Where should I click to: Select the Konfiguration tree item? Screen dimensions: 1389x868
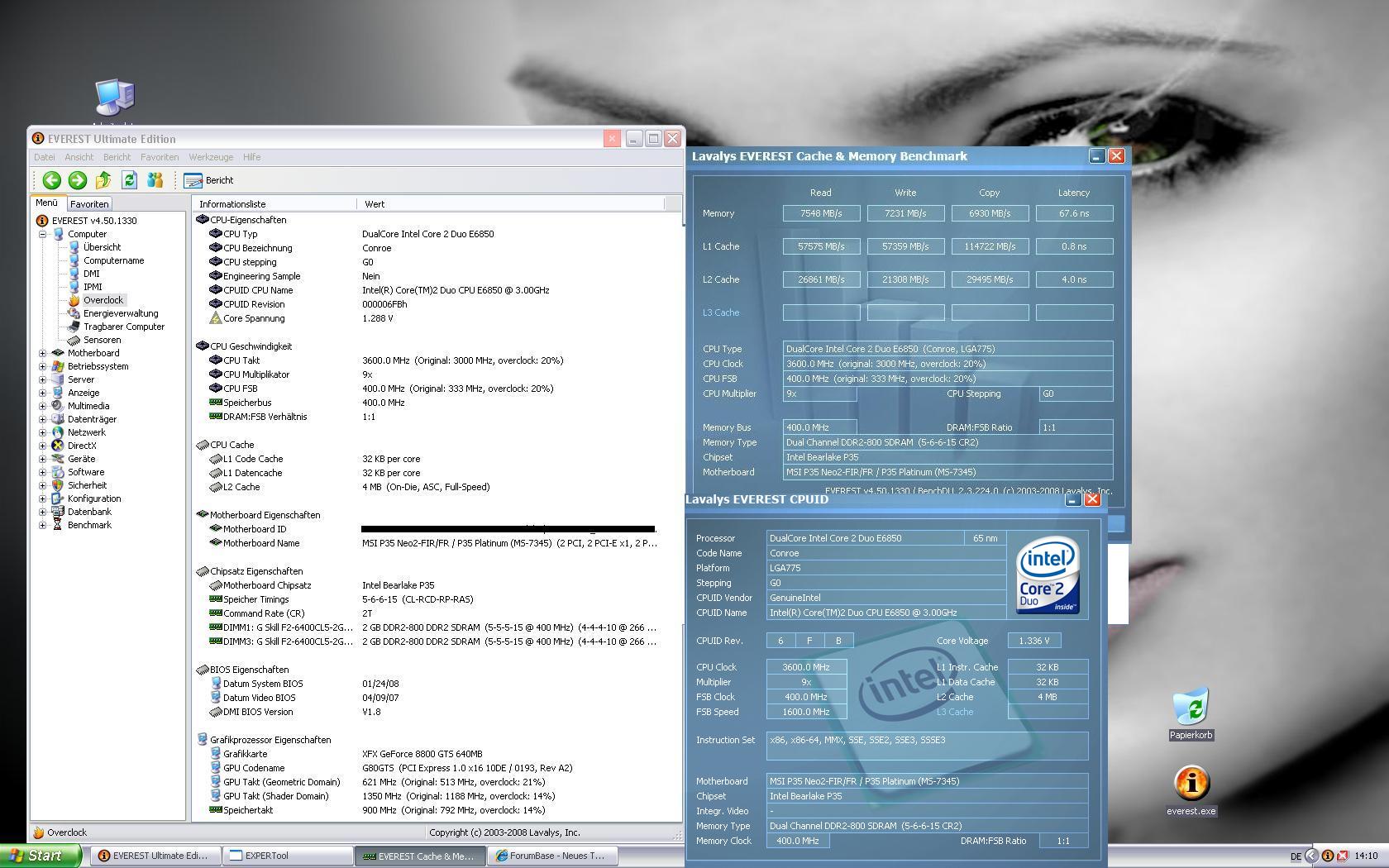point(94,498)
